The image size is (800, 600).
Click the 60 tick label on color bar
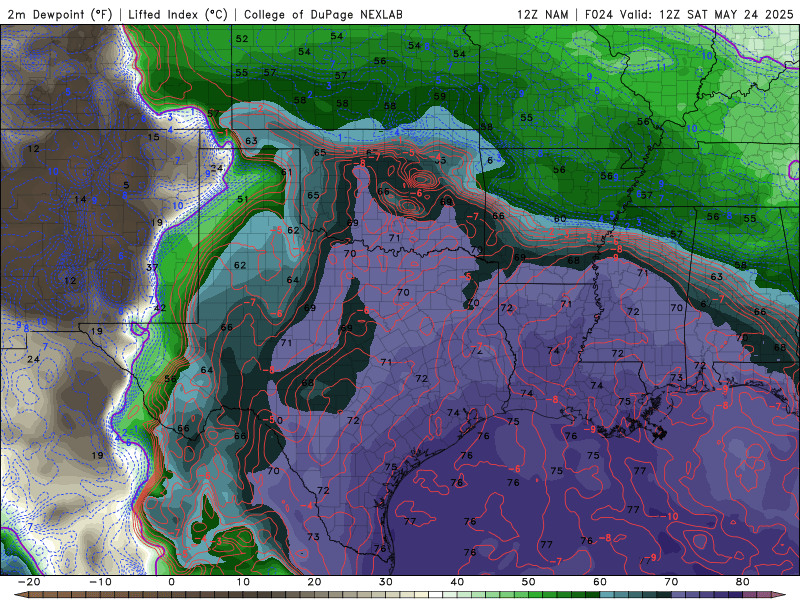click(600, 582)
